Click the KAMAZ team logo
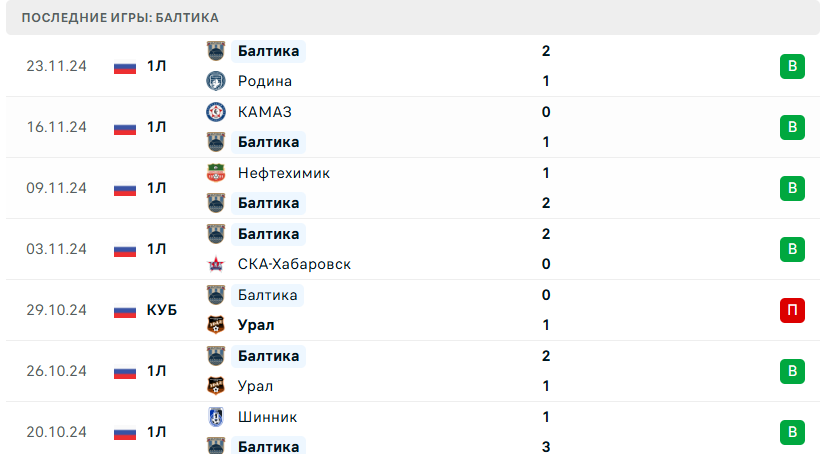The image size is (826, 454). 215,112
